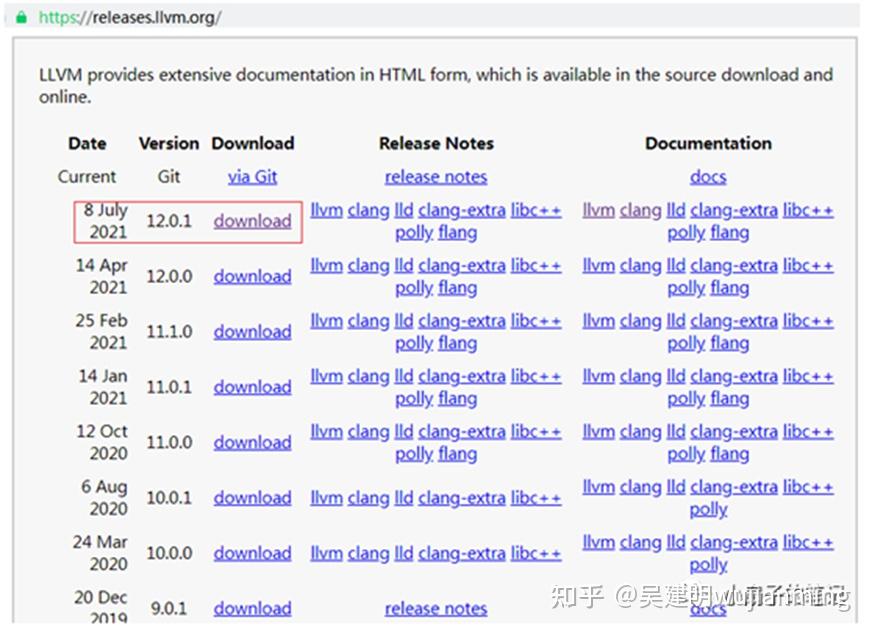872x634 pixels.
Task: Open llvm release notes for 11.1.0
Action: 326,321
